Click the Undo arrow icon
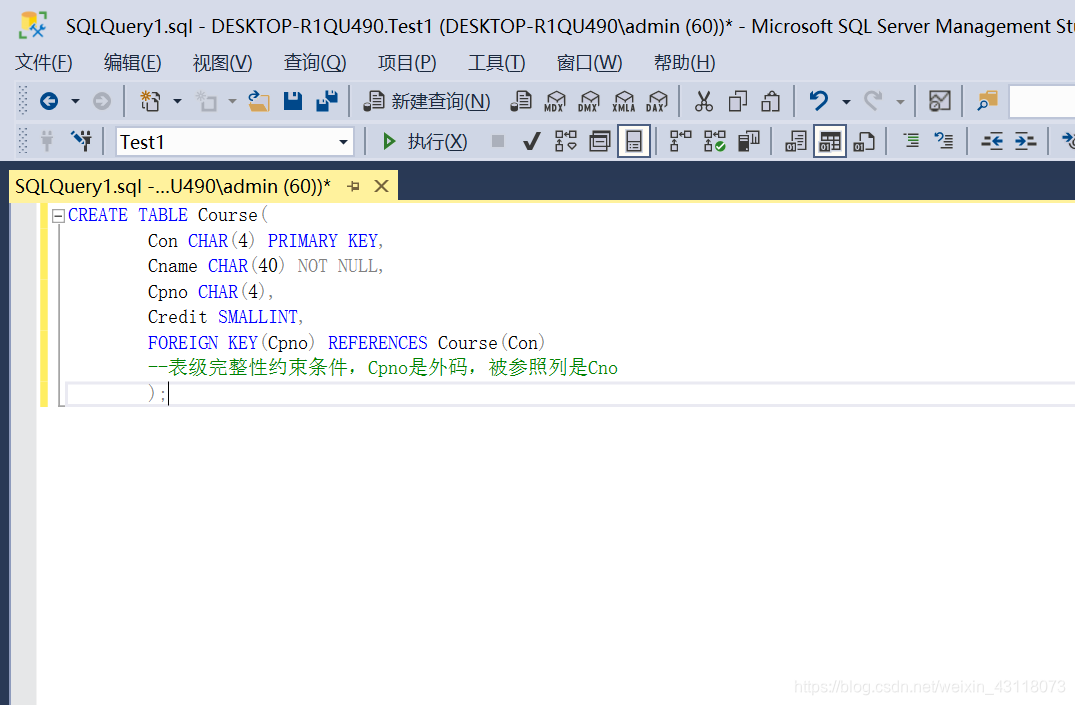 [819, 101]
